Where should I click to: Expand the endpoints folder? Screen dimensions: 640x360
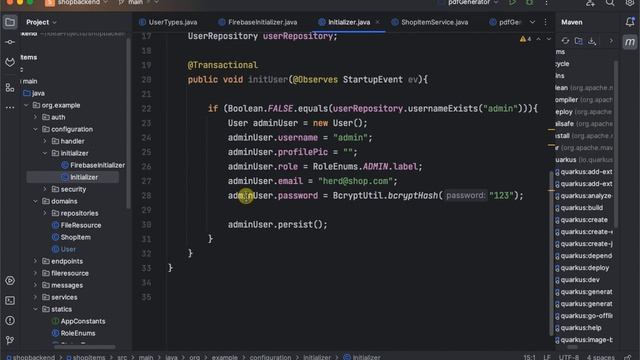click(x=36, y=261)
